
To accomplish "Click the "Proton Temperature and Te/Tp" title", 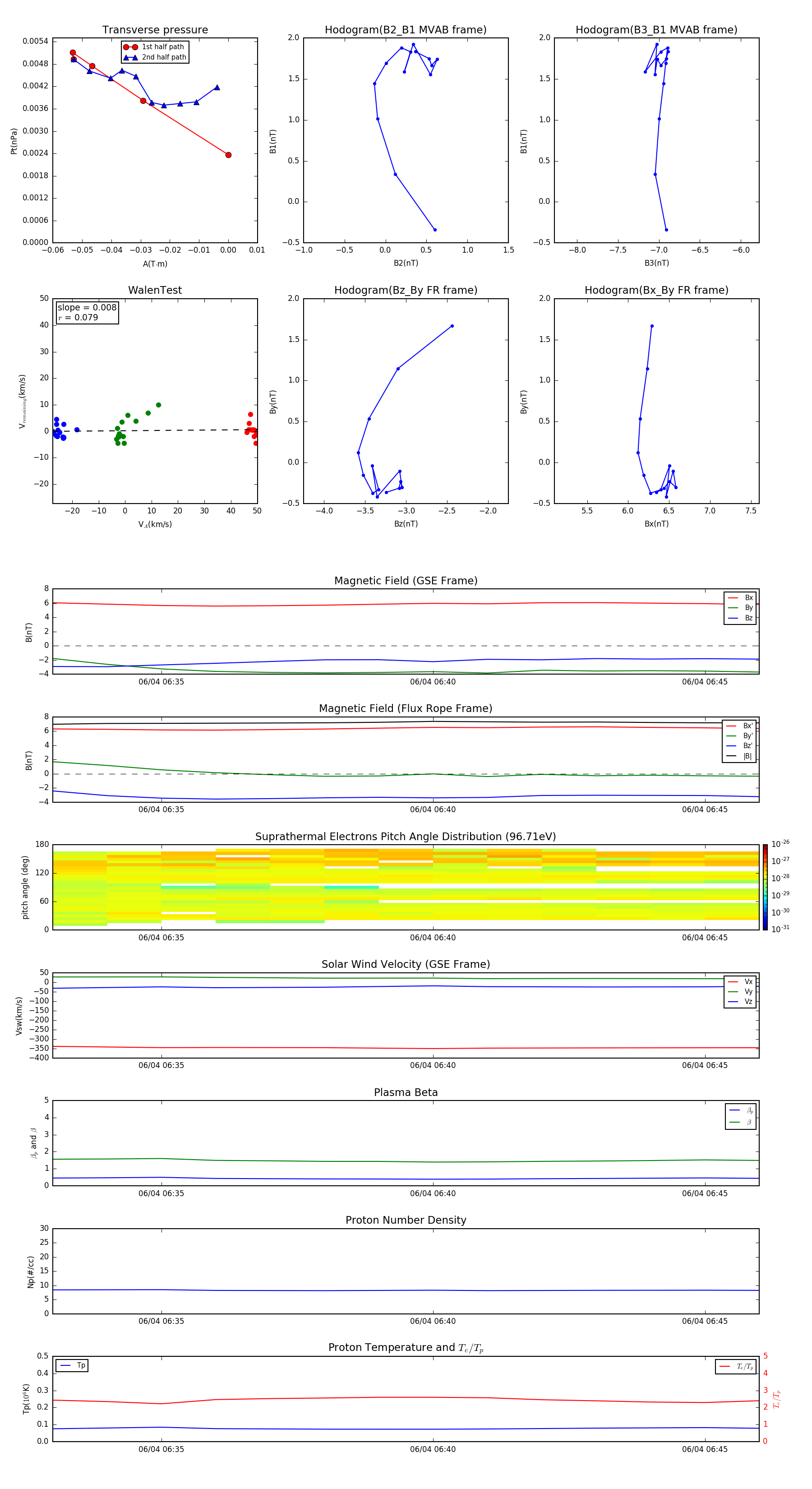I will click(406, 1347).
